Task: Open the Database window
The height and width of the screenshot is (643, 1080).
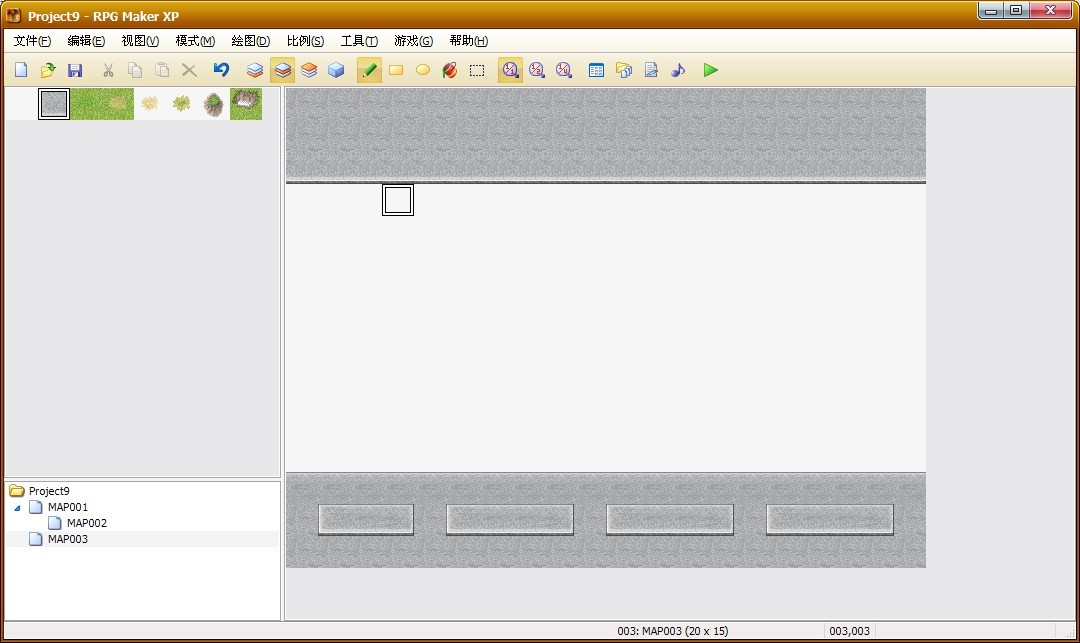Action: pos(596,70)
